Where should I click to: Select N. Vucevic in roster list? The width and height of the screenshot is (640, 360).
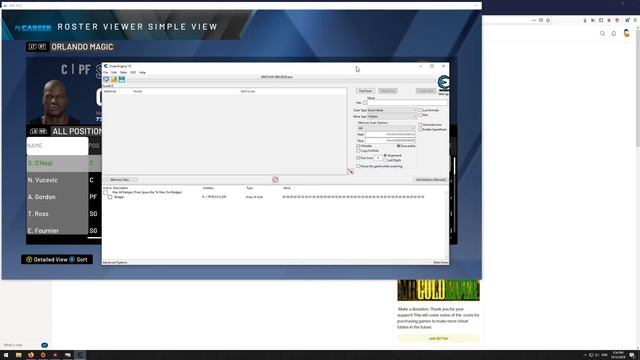tap(57, 180)
